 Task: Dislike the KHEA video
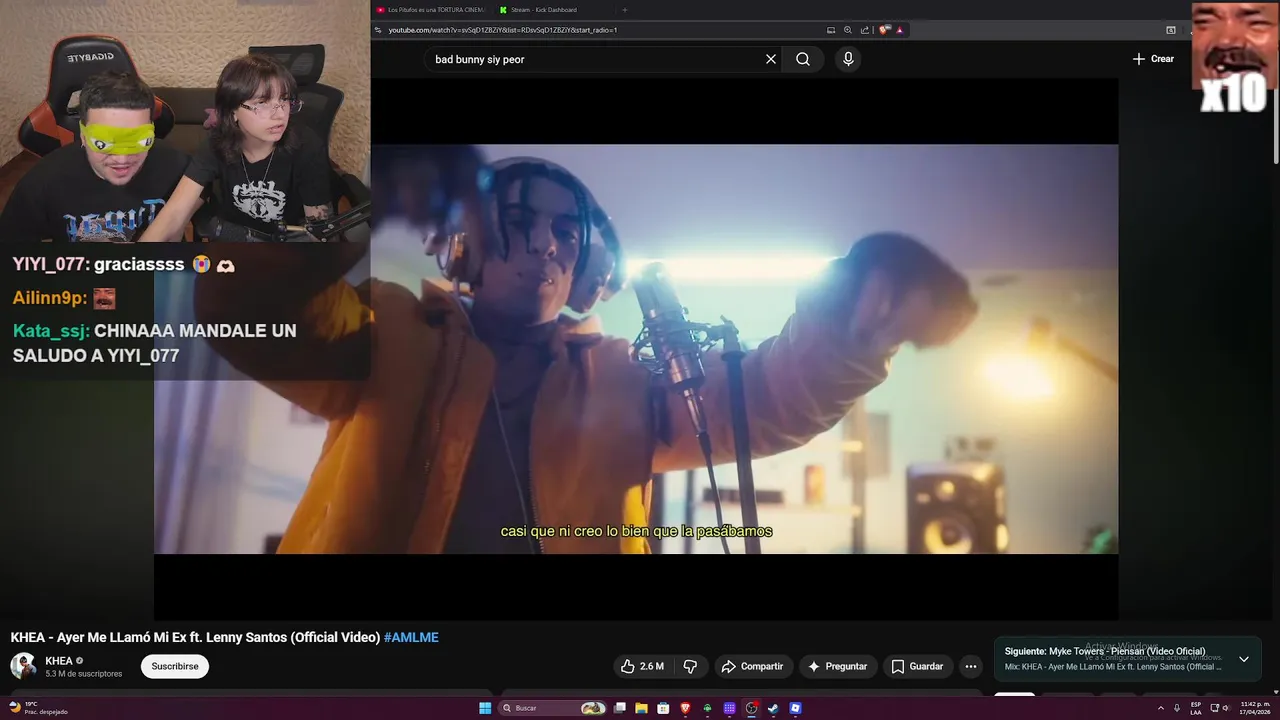pyautogui.click(x=690, y=666)
